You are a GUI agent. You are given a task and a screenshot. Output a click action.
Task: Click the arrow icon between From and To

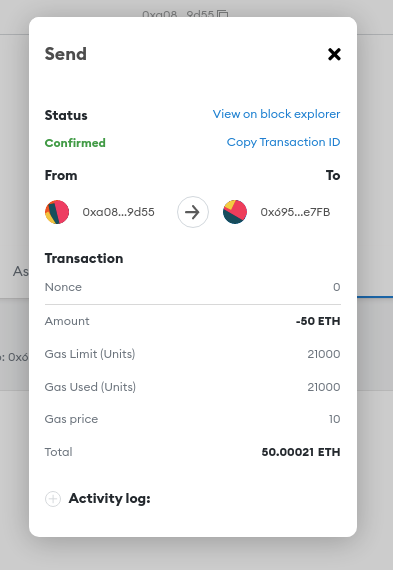[x=193, y=212]
